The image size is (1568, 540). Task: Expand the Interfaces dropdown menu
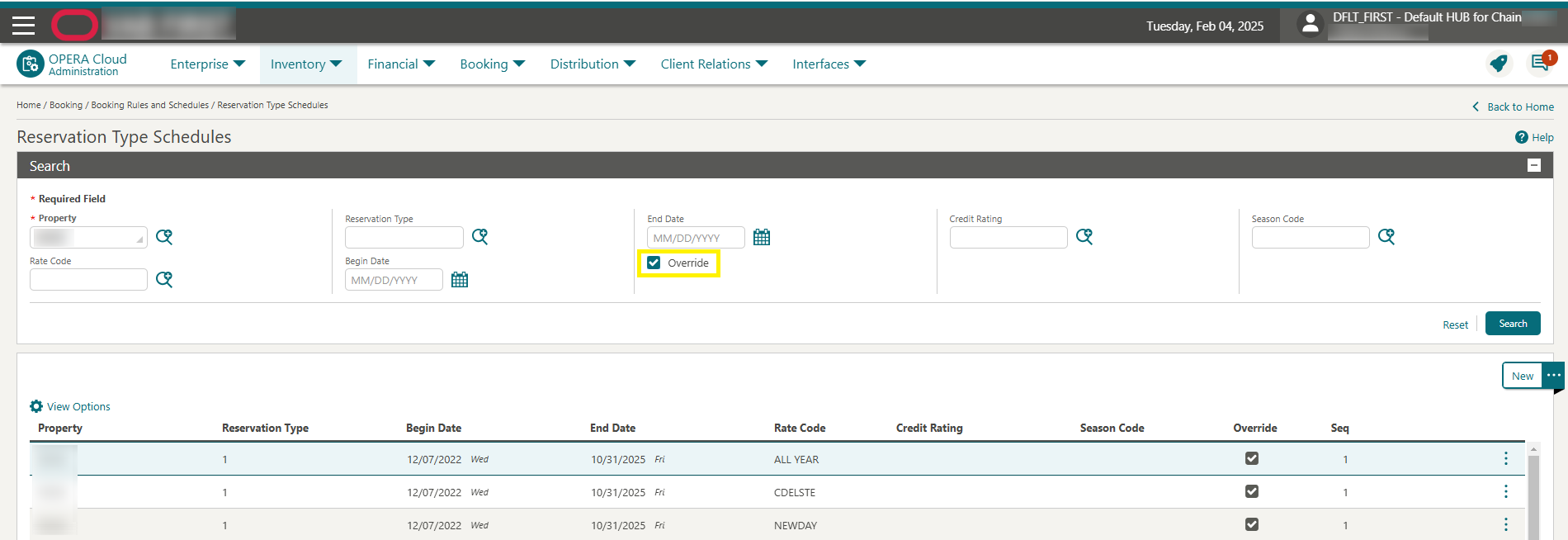829,64
